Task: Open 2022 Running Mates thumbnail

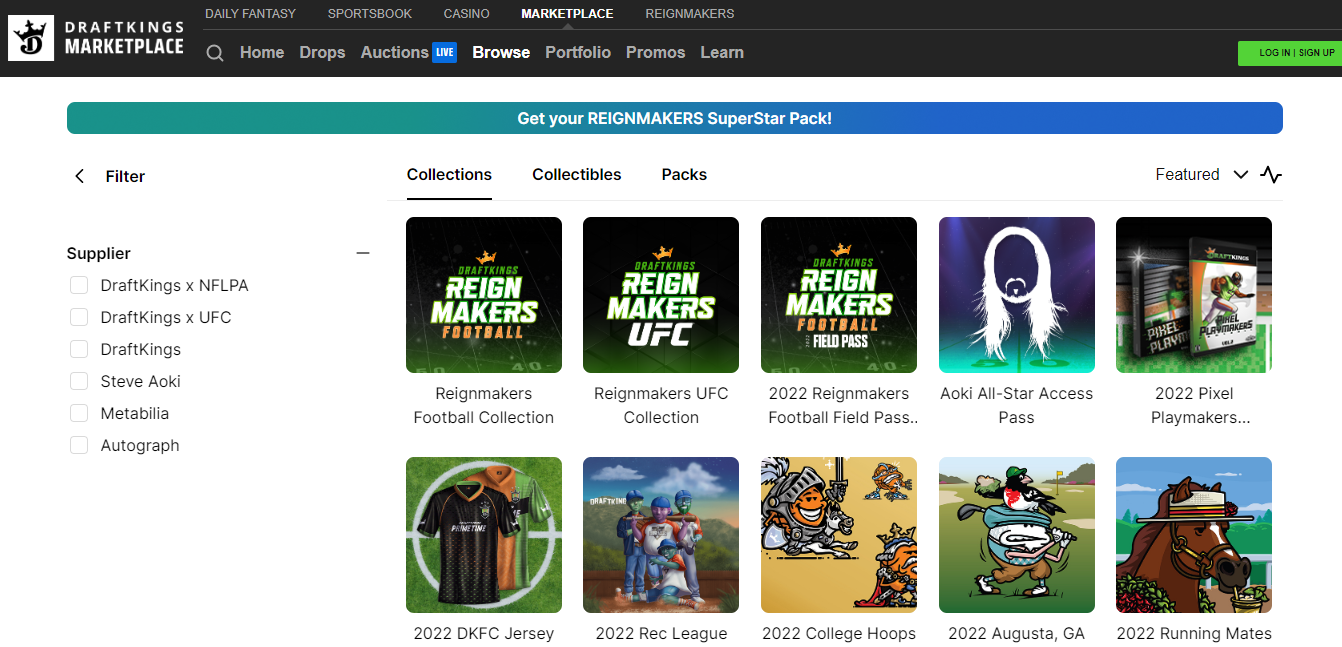Action: 1194,535
